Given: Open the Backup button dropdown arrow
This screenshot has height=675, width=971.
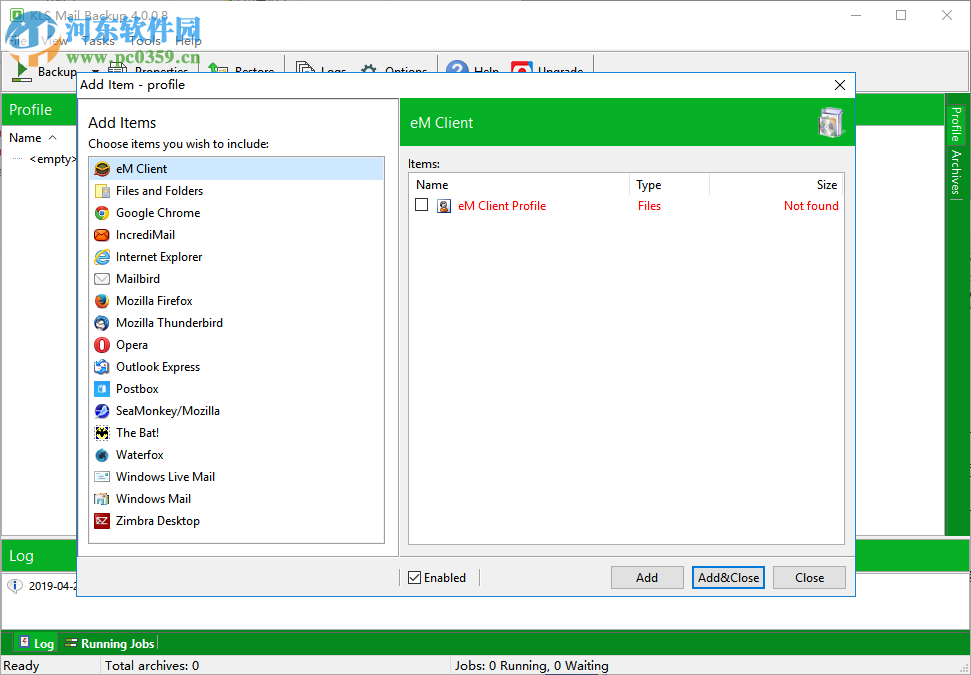Looking at the screenshot, I should point(93,71).
